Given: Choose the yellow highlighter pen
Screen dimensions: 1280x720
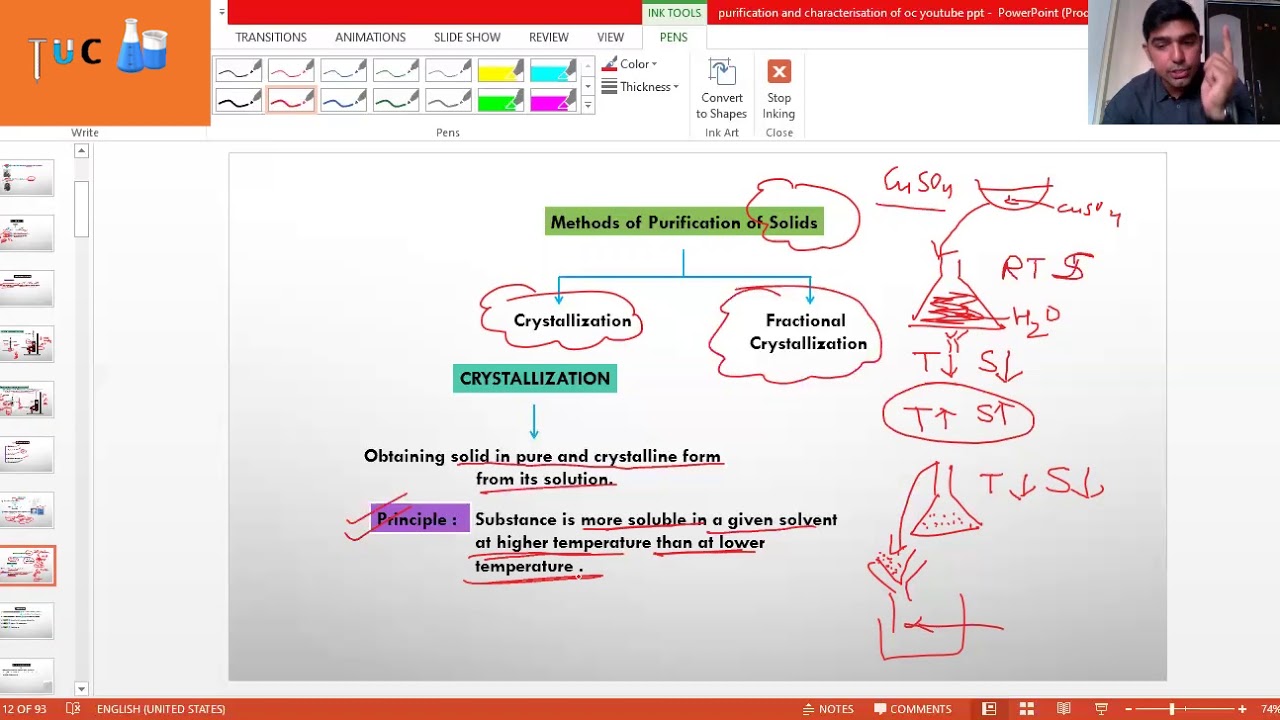Looking at the screenshot, I should (501, 70).
